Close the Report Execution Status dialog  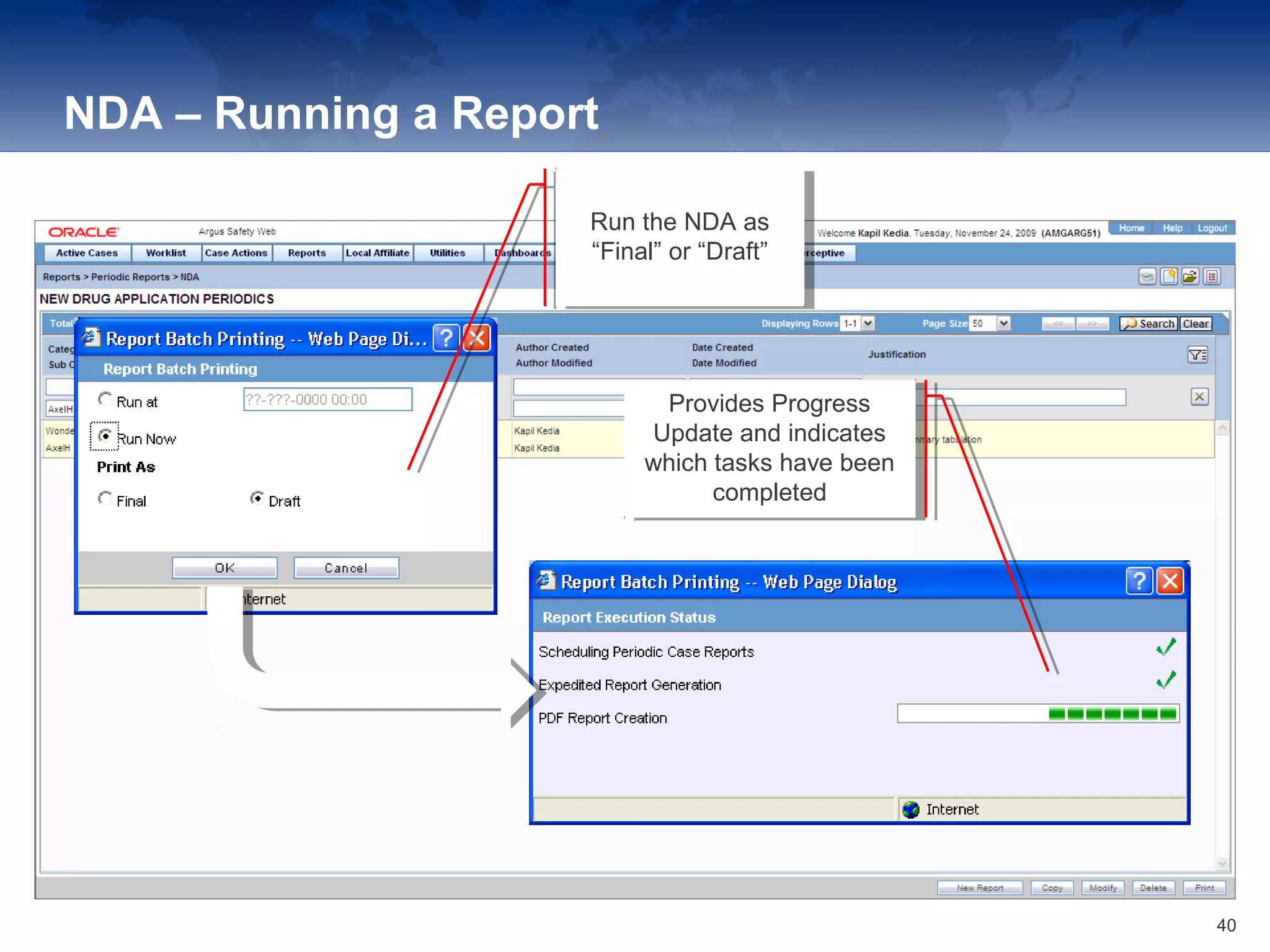[1170, 581]
